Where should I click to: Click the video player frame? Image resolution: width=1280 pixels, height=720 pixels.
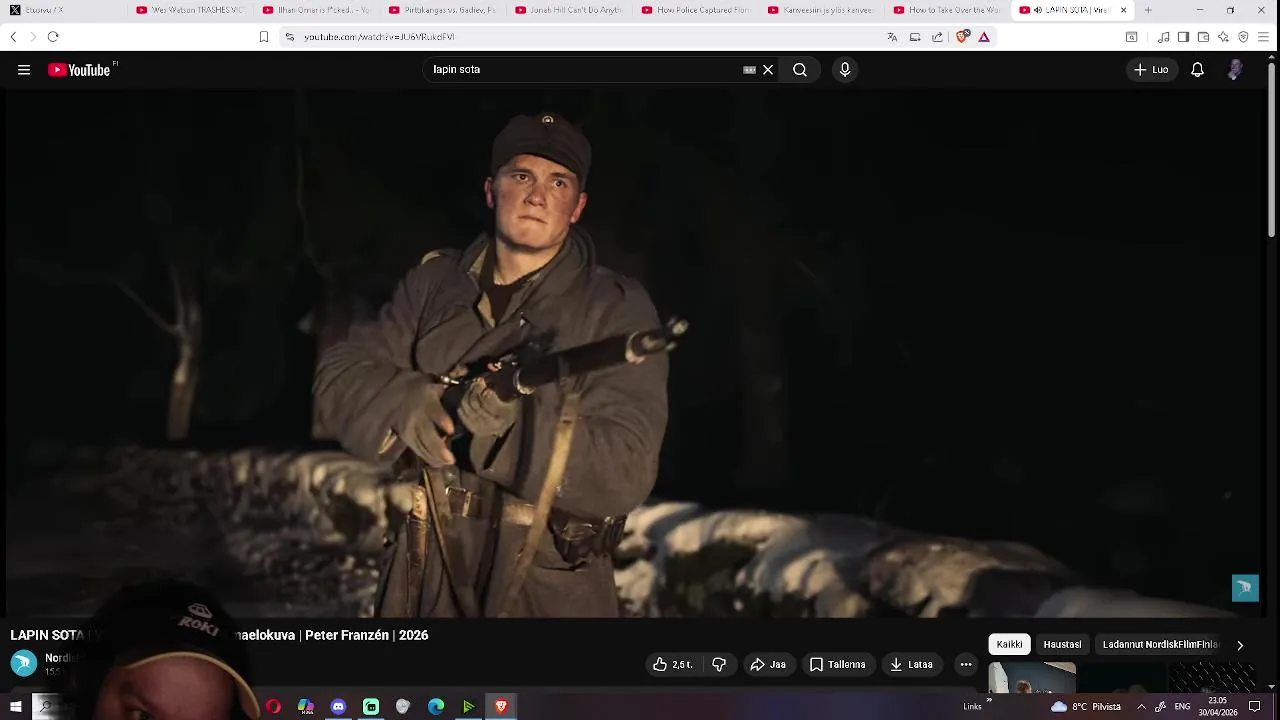coord(636,353)
